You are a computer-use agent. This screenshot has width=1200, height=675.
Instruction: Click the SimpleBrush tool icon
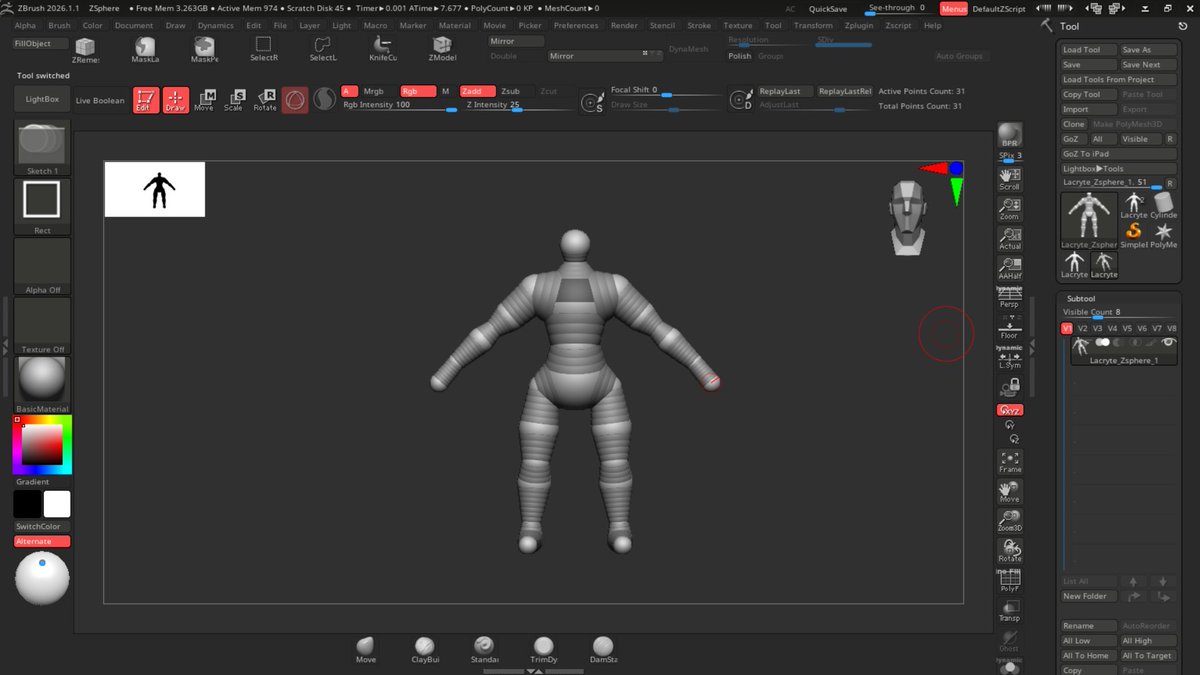click(1134, 233)
